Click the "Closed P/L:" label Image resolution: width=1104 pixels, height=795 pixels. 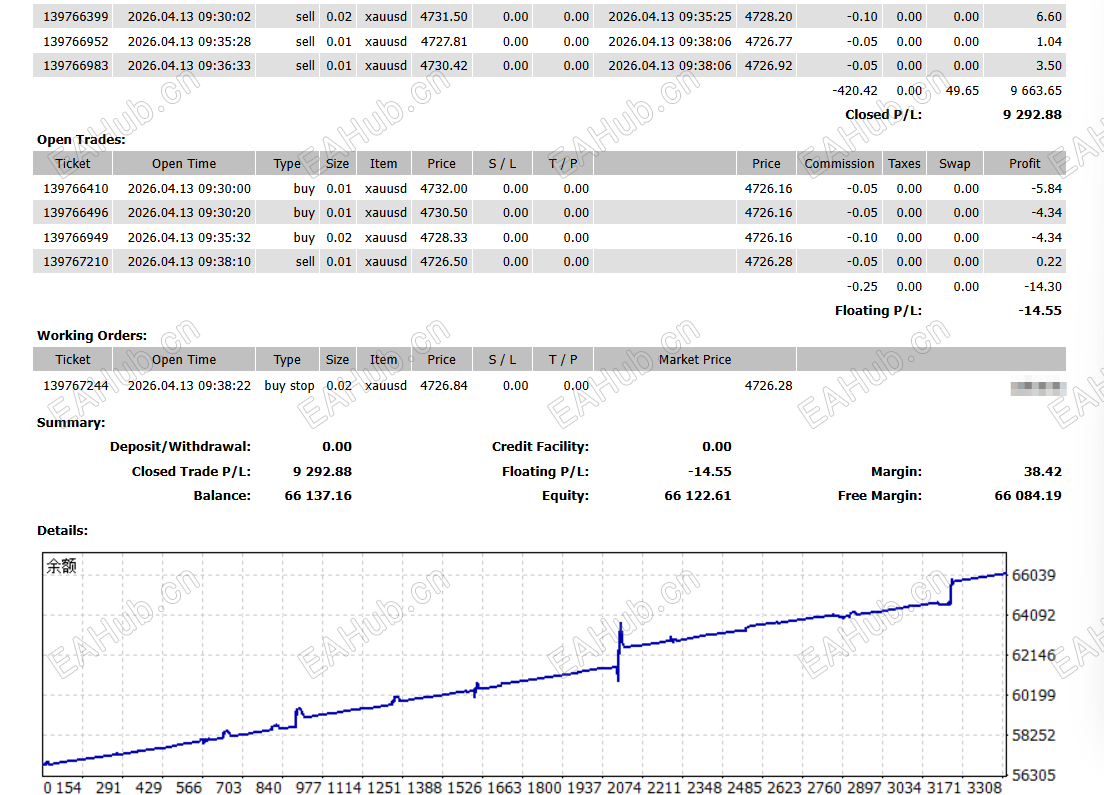[883, 115]
